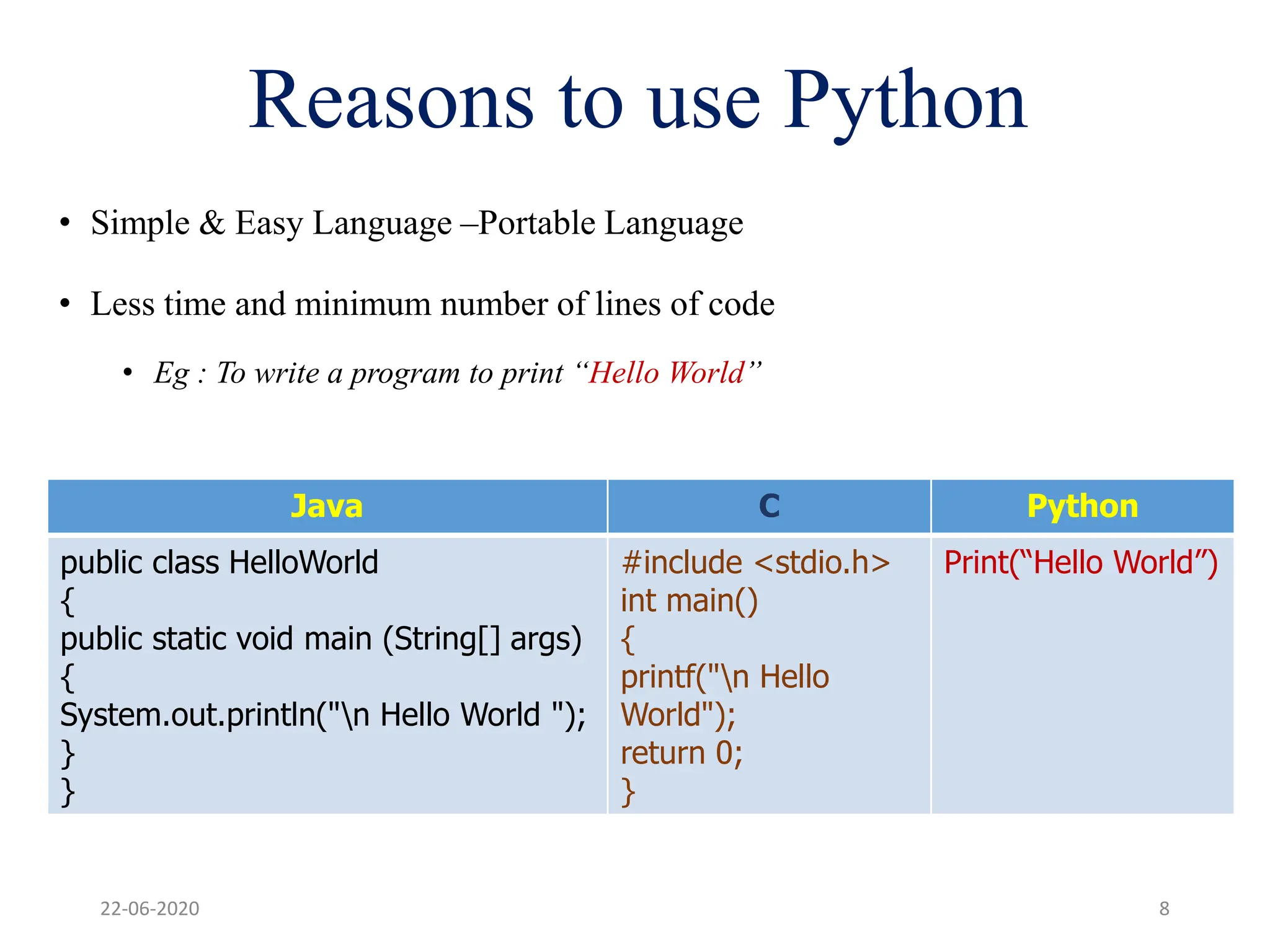Viewport: 1270px width, 952px height.
Task: Click the C column header cell
Action: click(769, 506)
